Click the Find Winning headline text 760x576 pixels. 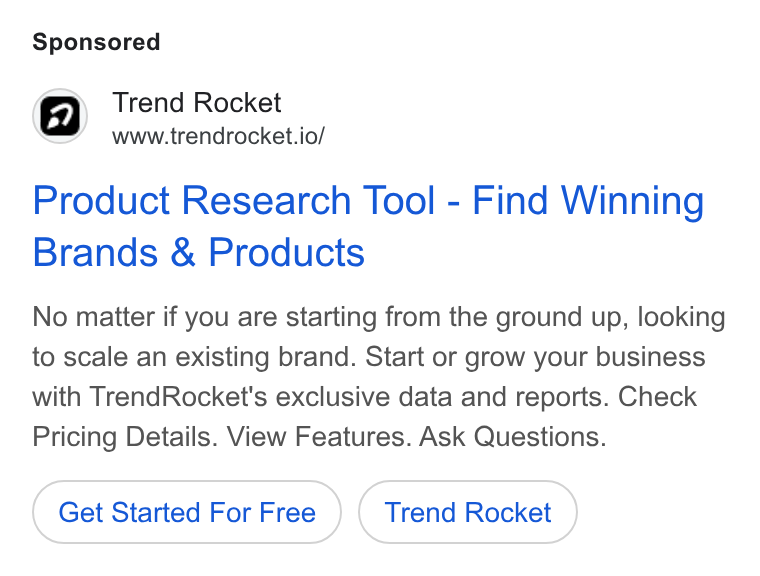tap(588, 200)
